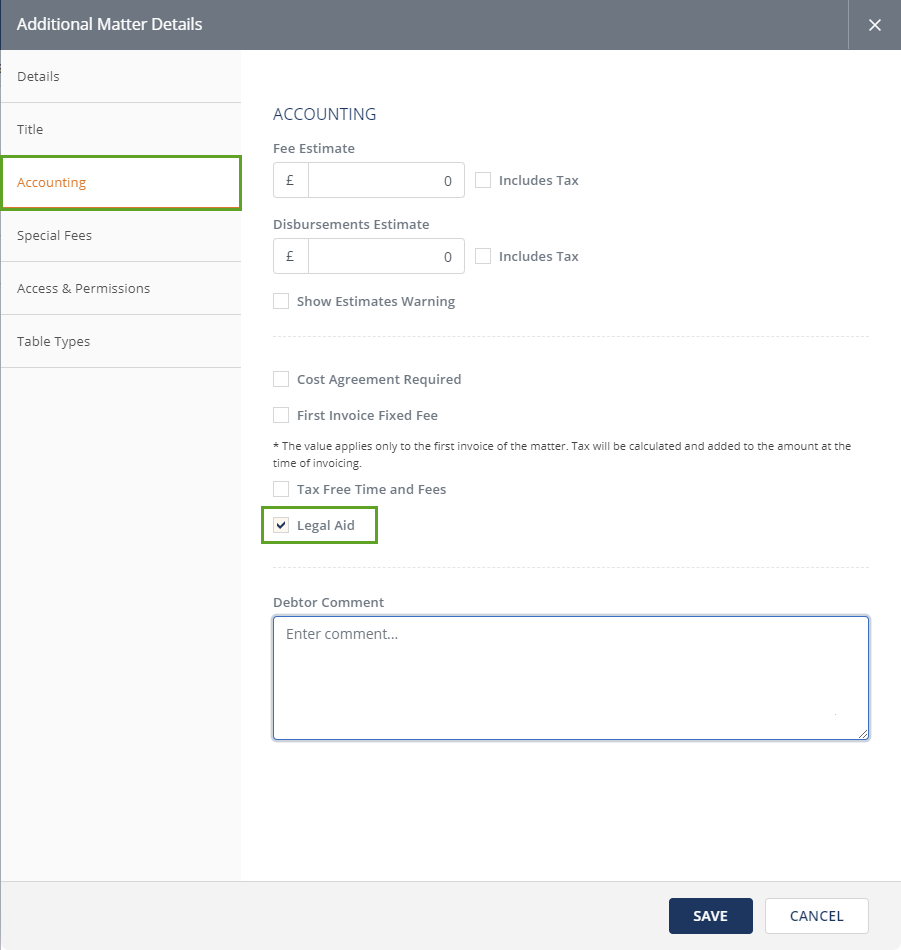This screenshot has height=950, width=901.
Task: Enable Includes Tax for Disbursements Estimate
Action: click(x=483, y=257)
